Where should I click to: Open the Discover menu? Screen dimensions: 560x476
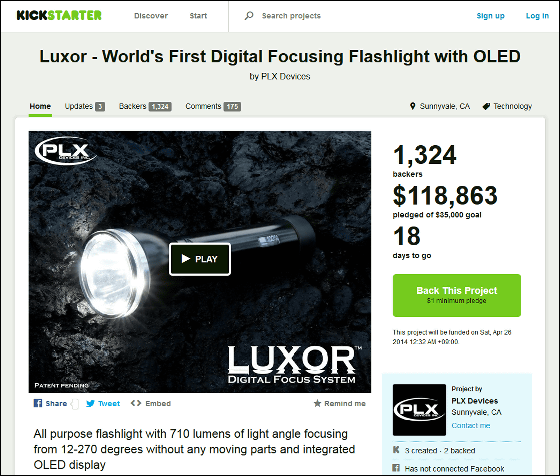pos(151,16)
